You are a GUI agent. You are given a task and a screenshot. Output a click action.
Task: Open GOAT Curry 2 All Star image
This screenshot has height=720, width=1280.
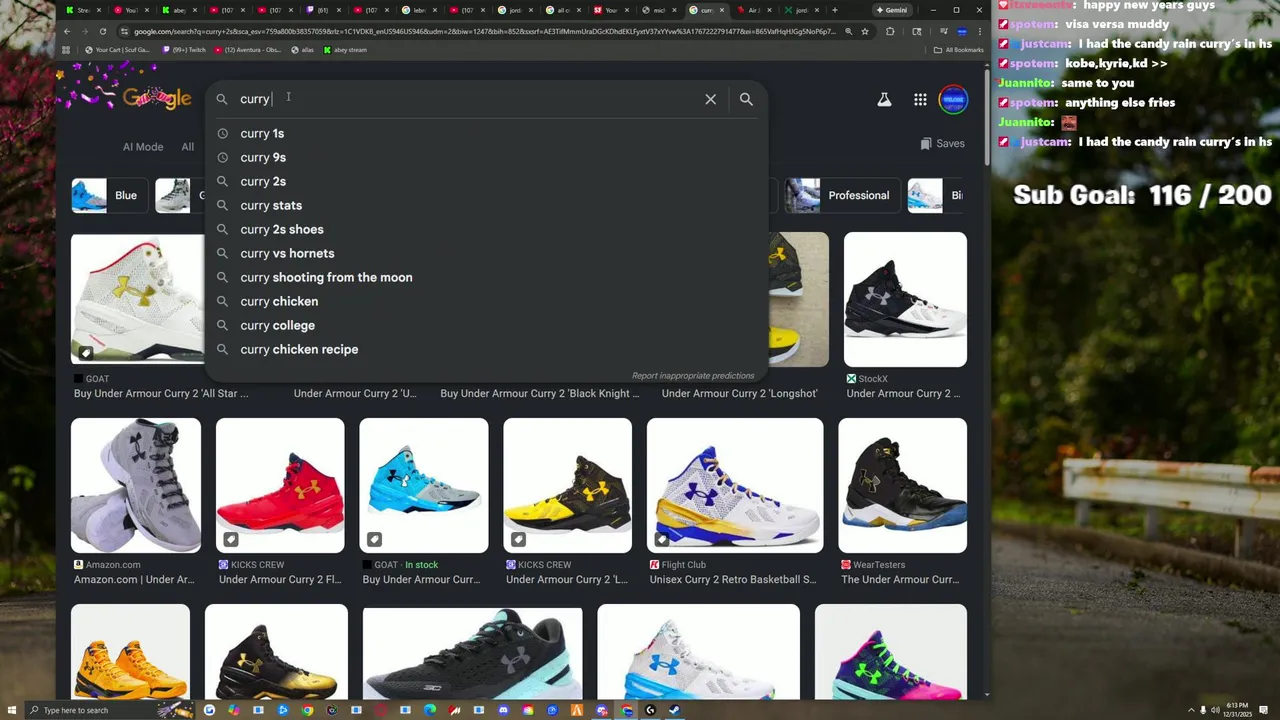pyautogui.click(x=137, y=298)
